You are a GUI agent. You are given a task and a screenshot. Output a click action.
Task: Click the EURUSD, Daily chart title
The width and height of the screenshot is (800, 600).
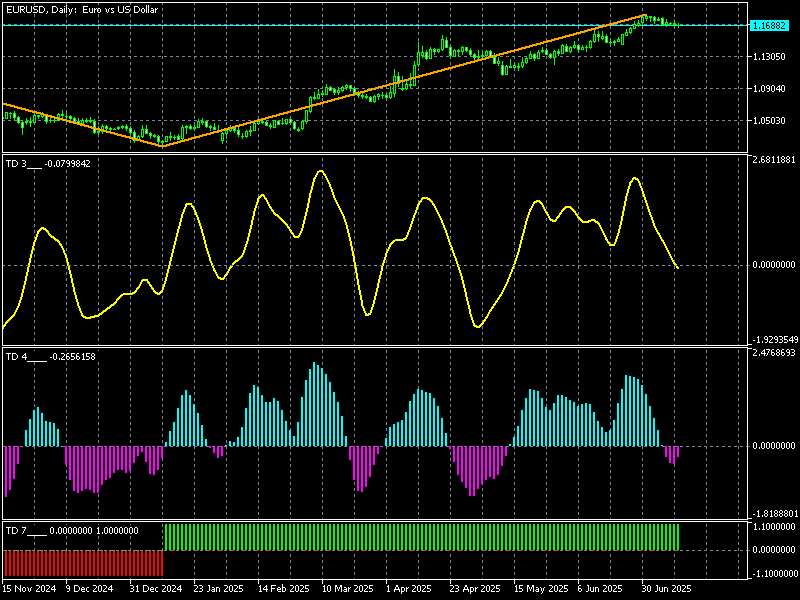tap(82, 10)
